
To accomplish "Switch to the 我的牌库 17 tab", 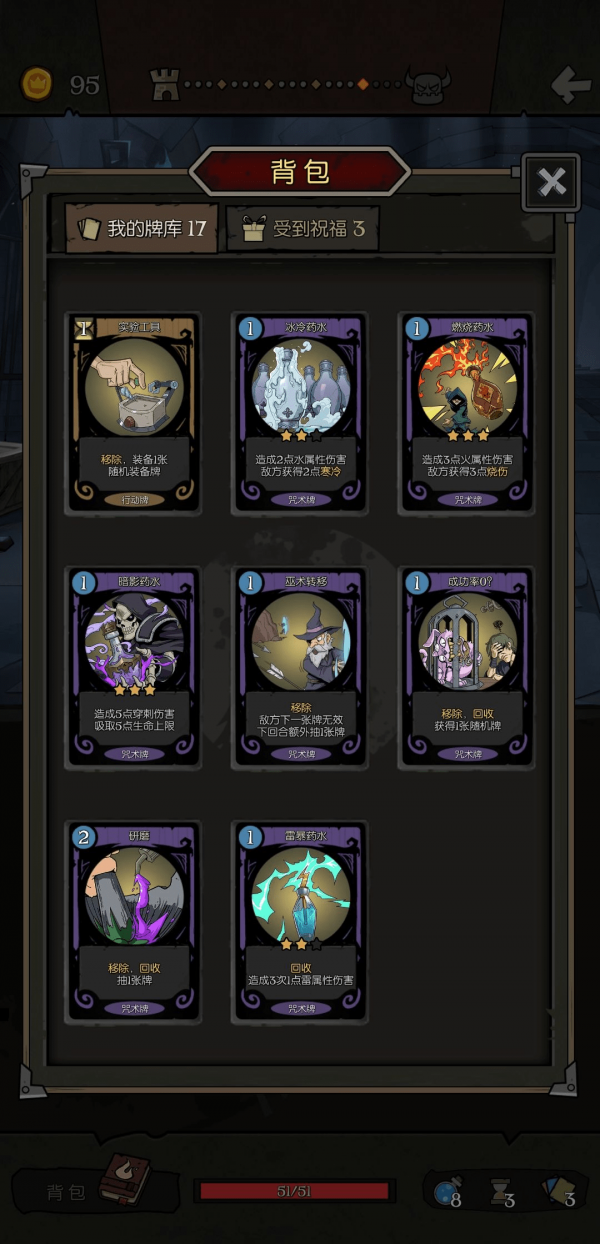I will click(142, 229).
